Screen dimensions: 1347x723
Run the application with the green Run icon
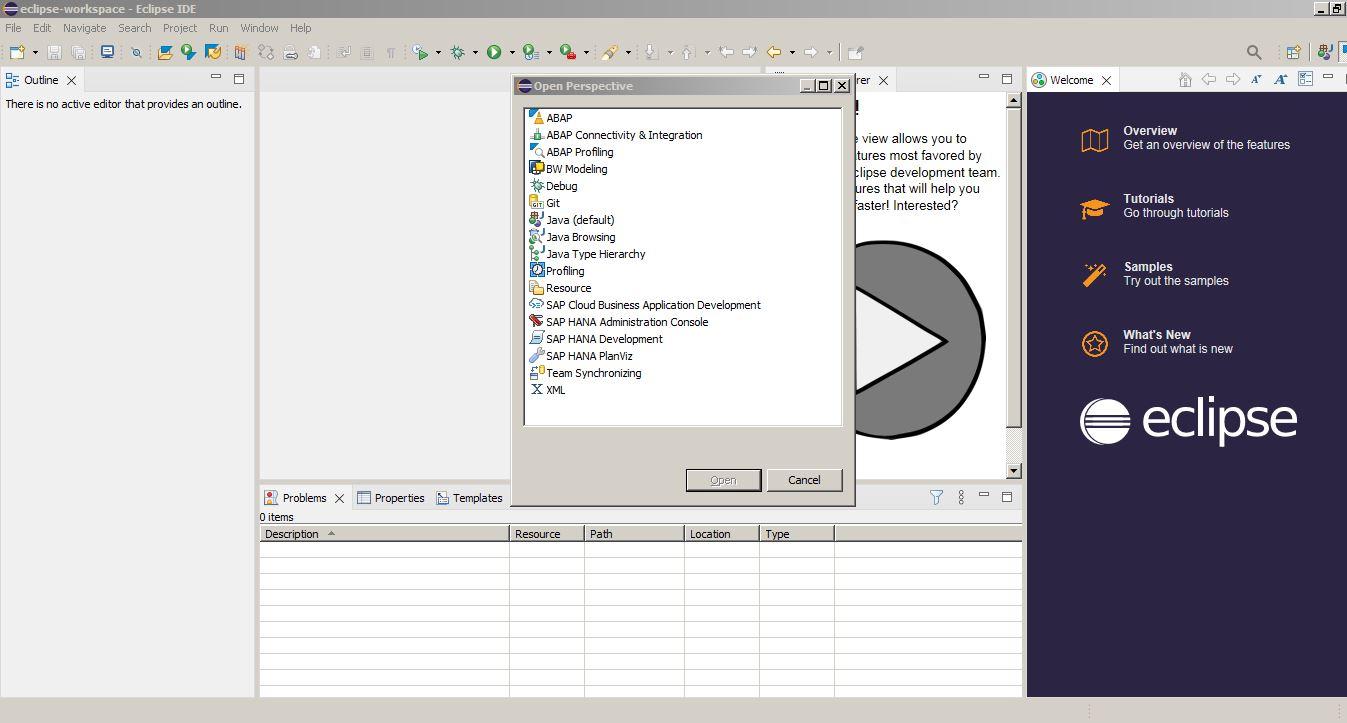(x=494, y=52)
